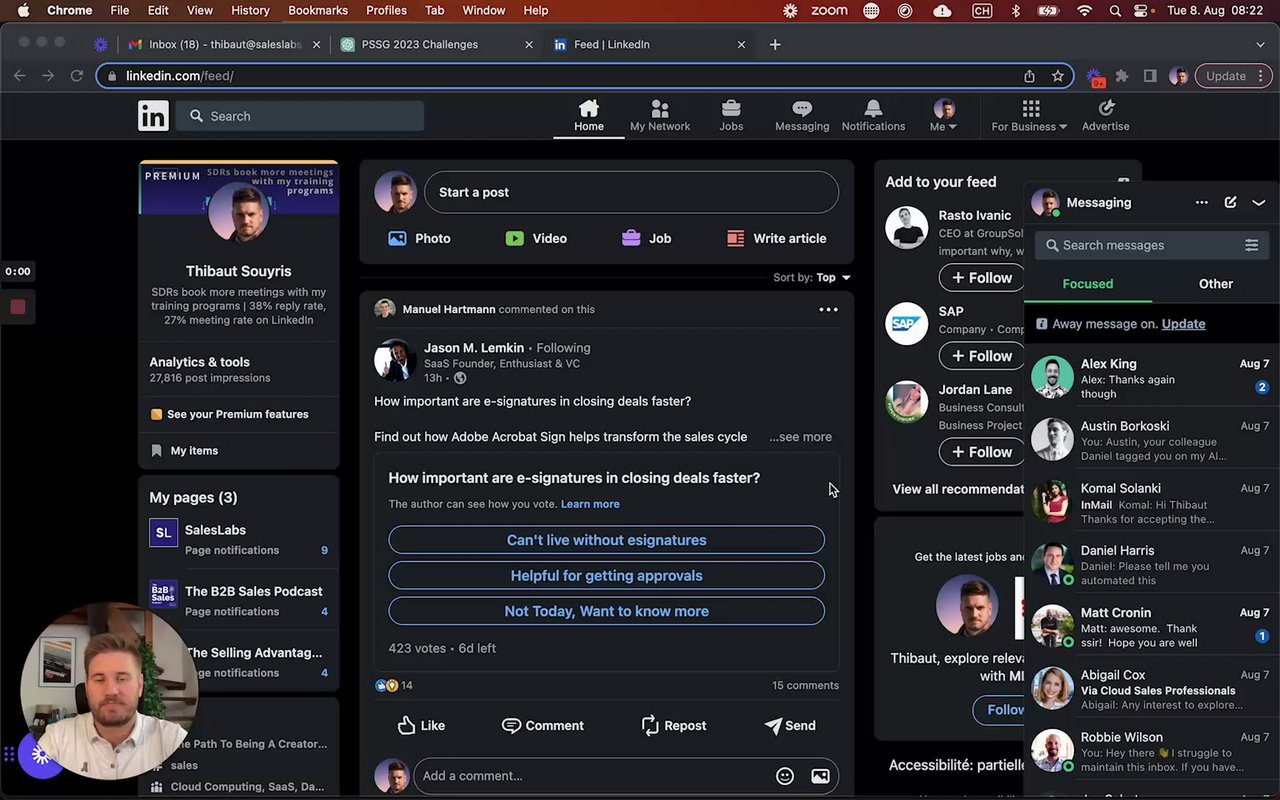Vote Can't live without esignatures
The width and height of the screenshot is (1280, 800).
606,540
